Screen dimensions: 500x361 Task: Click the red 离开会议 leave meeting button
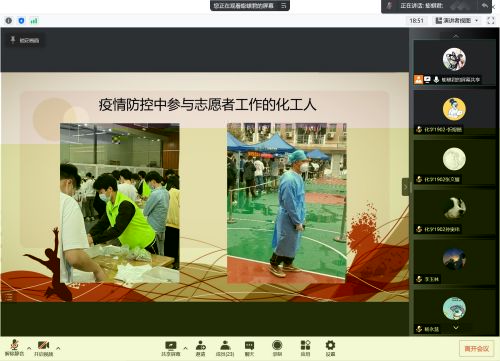click(476, 349)
